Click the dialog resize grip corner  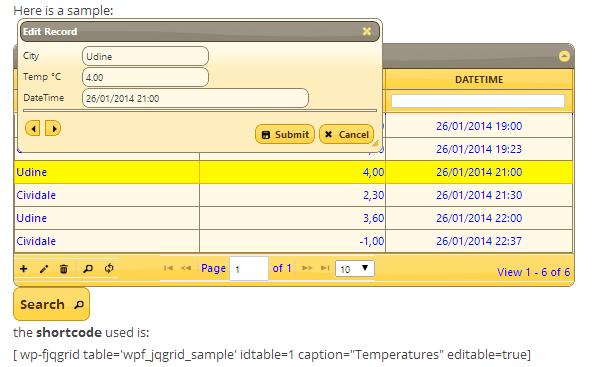375,144
